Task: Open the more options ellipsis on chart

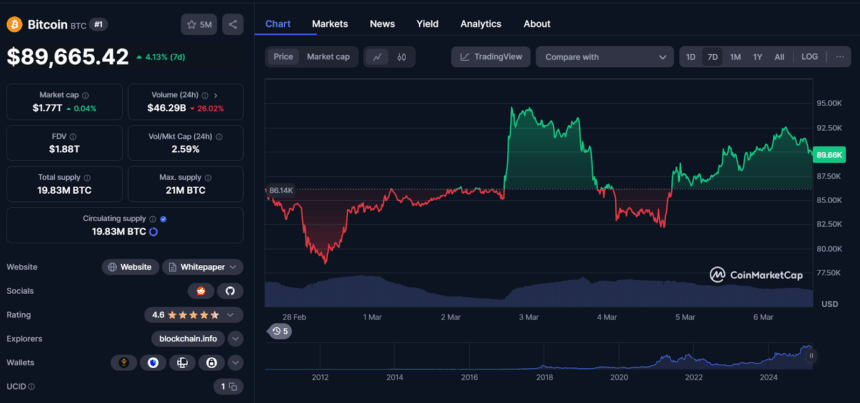Action: (x=840, y=56)
